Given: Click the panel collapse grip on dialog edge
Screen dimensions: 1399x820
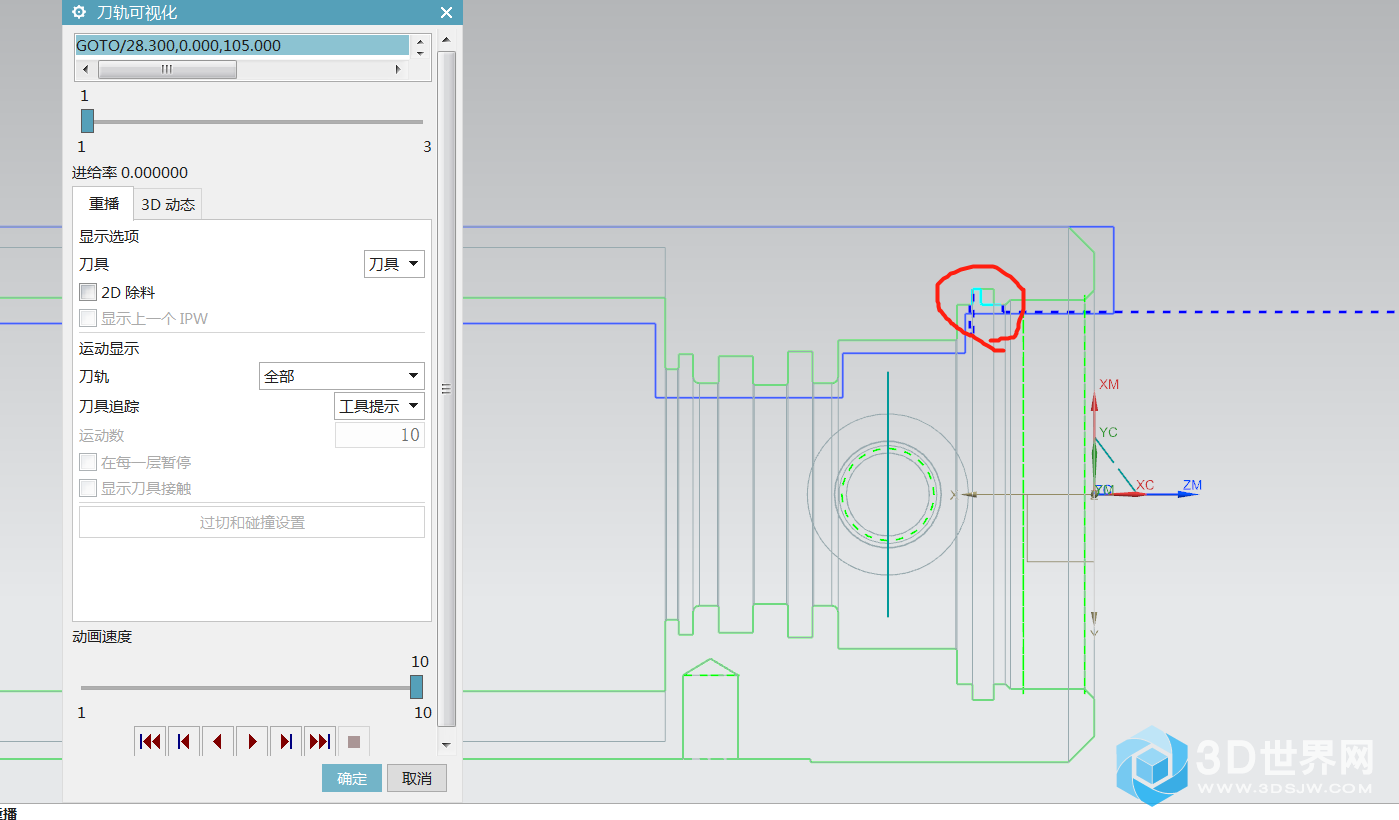Looking at the screenshot, I should pyautogui.click(x=446, y=389).
